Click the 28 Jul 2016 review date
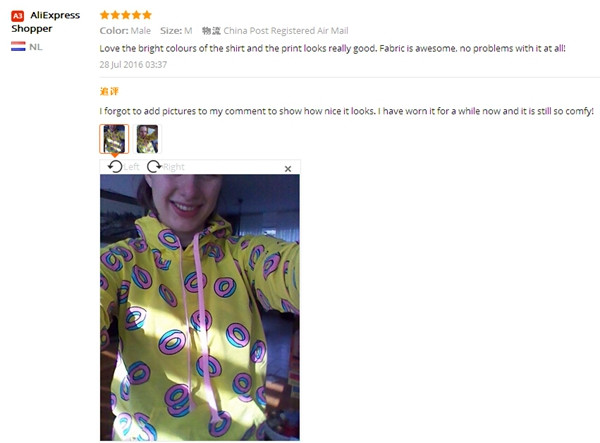The width and height of the screenshot is (600, 443). point(133,64)
